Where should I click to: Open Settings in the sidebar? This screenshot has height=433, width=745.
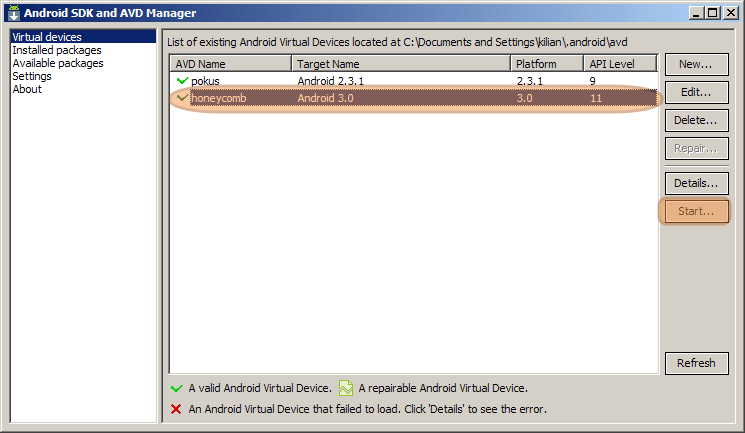(31, 76)
